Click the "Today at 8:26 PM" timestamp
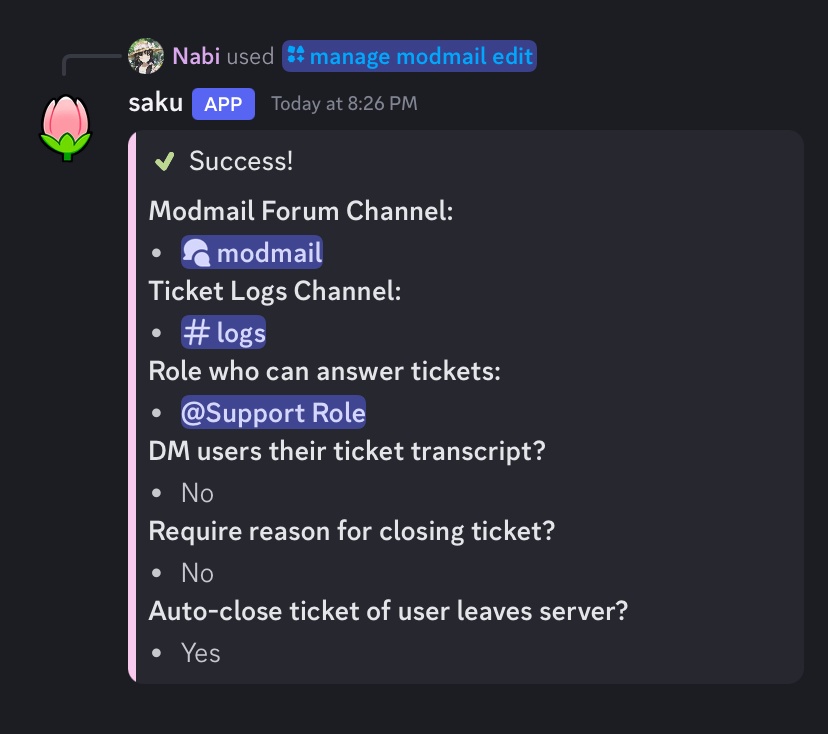 tap(344, 103)
